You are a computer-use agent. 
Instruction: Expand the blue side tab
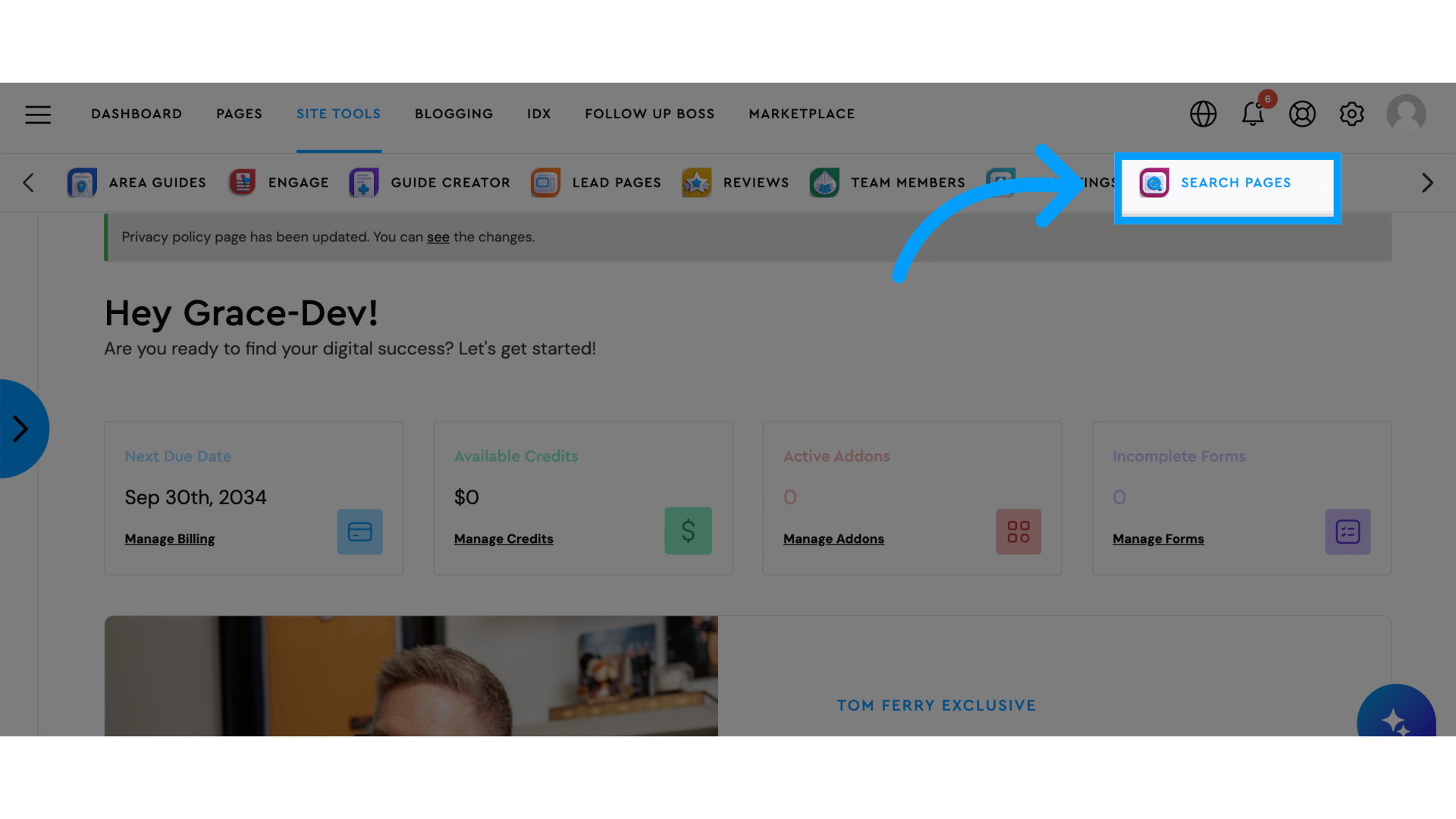(x=20, y=428)
